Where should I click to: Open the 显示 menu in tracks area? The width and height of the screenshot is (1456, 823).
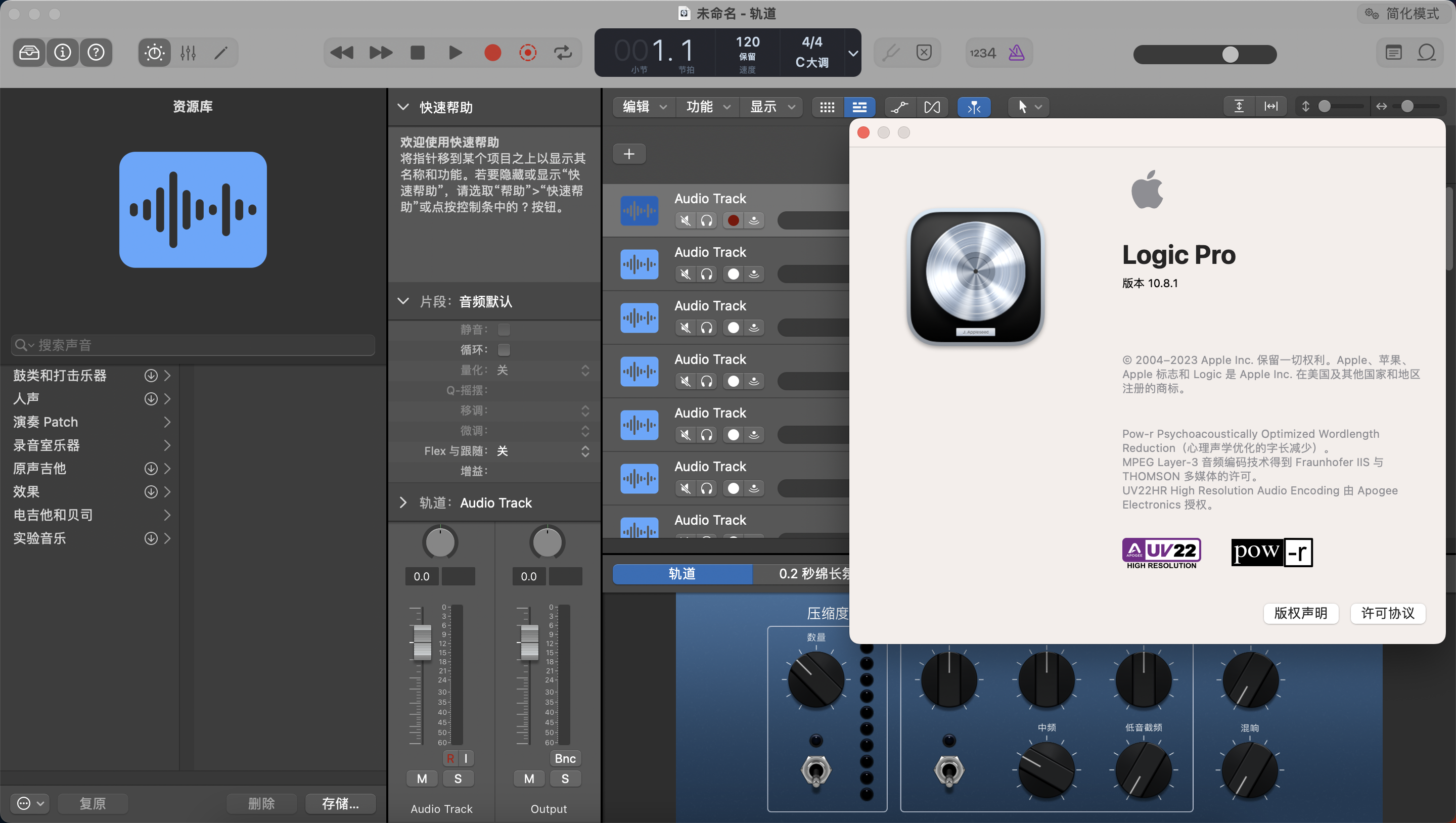(x=771, y=106)
